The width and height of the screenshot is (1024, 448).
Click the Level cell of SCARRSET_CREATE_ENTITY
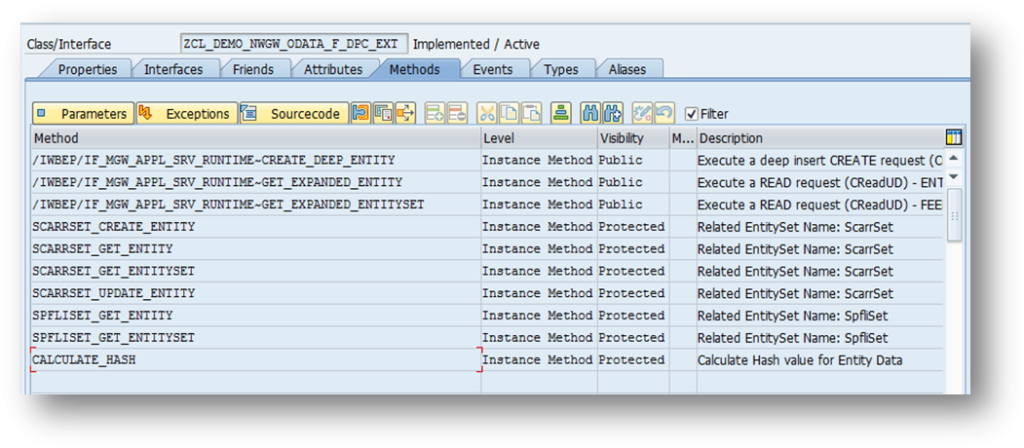(539, 227)
